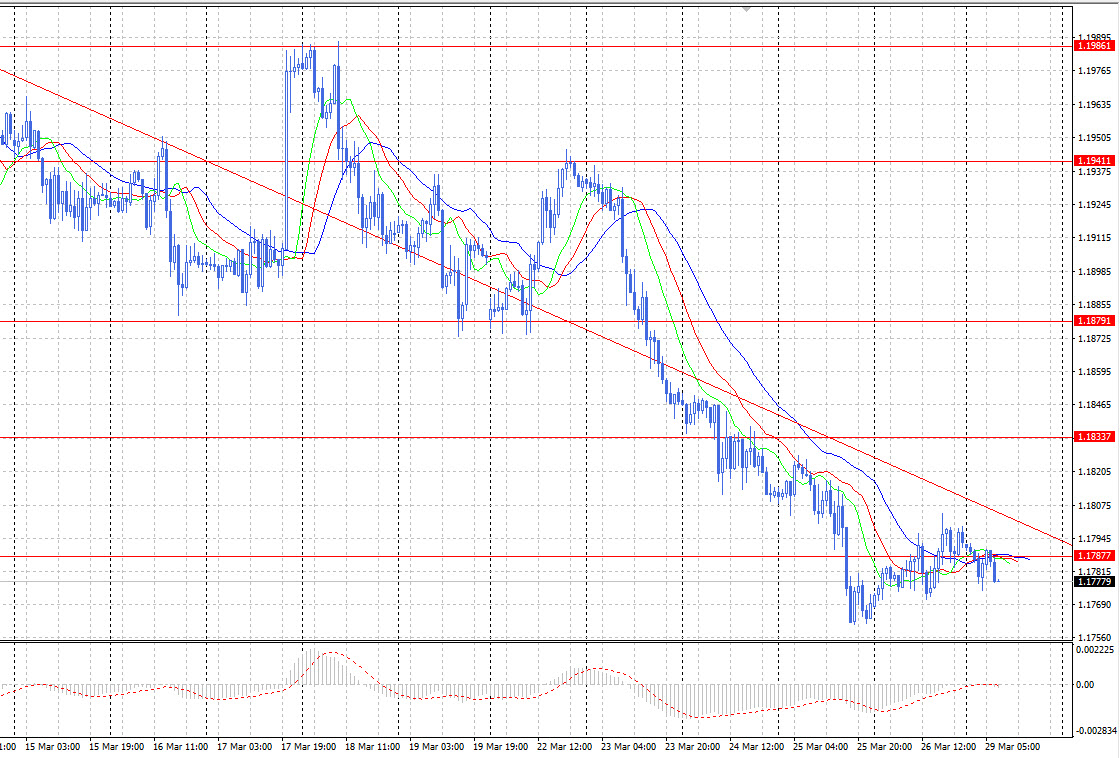This screenshot has width=1120, height=758.
Task: Click the 15 Mar 19:00 time label
Action: (116, 747)
